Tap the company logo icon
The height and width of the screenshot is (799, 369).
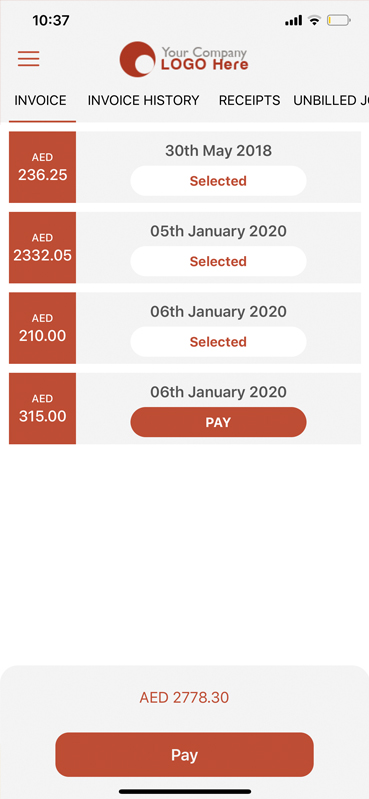(x=138, y=59)
